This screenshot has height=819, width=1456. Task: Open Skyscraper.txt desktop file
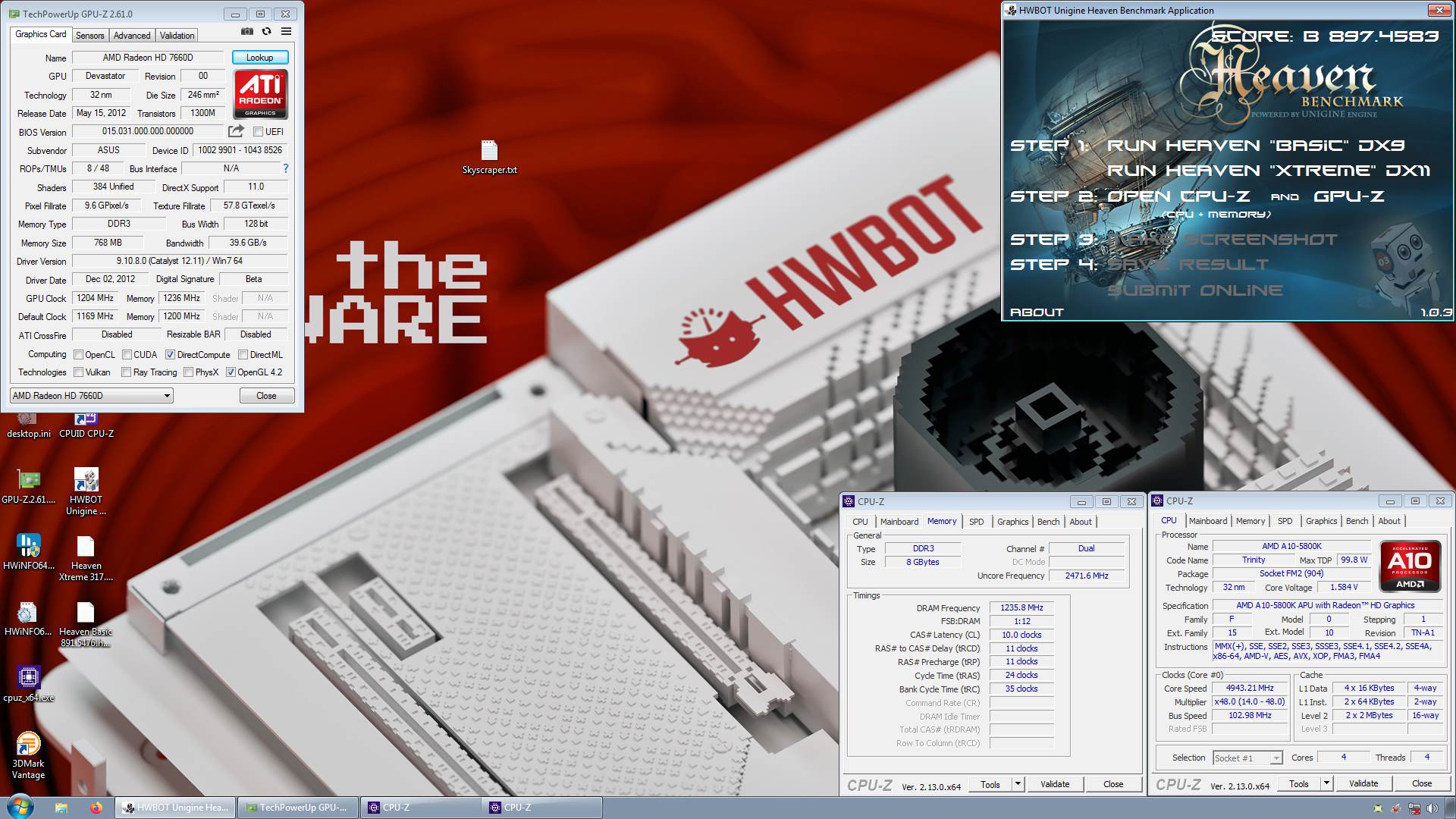[489, 158]
